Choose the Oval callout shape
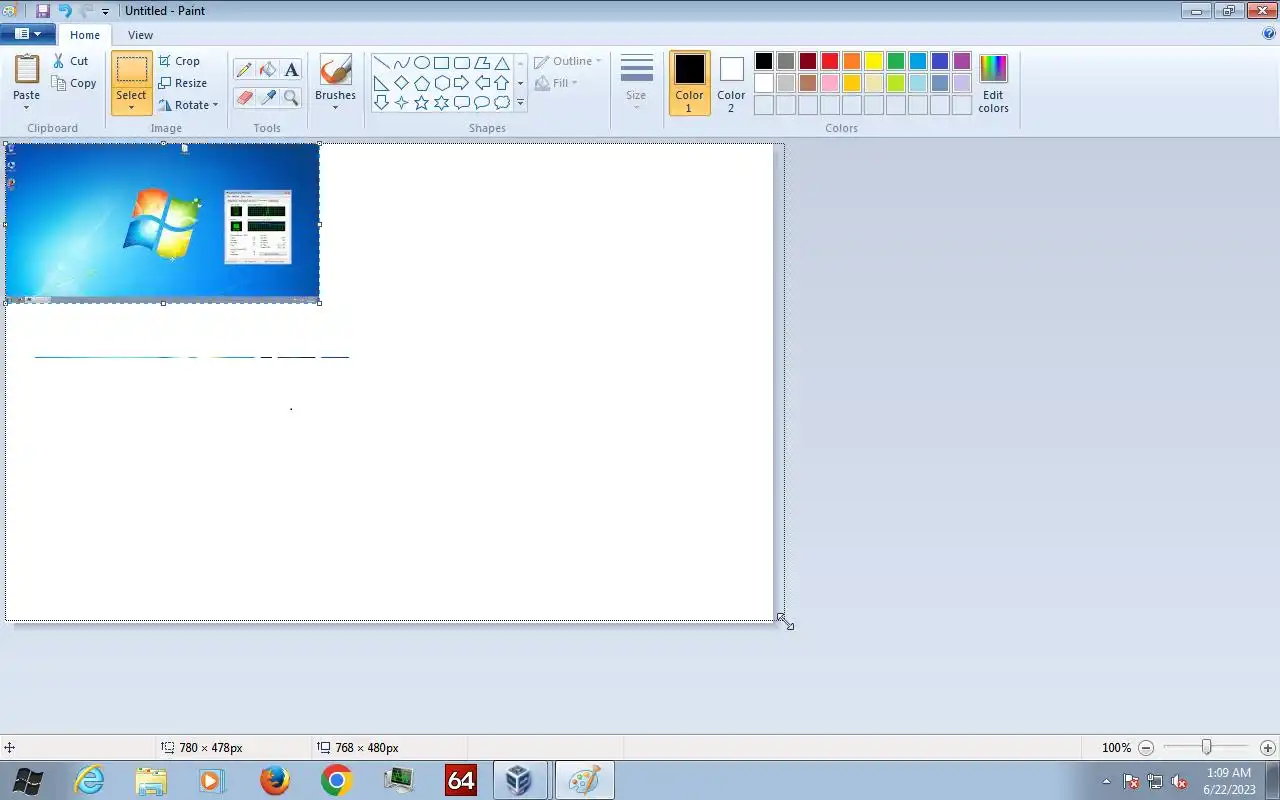Image resolution: width=1280 pixels, height=800 pixels. click(481, 102)
